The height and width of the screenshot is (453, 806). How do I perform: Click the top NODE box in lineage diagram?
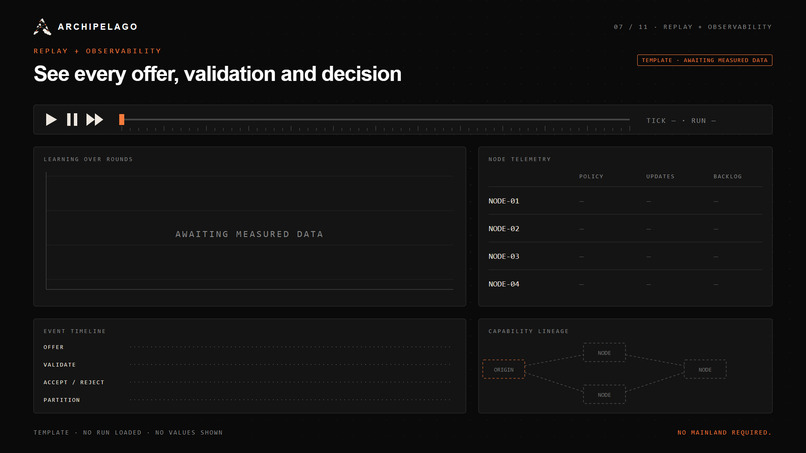click(x=604, y=353)
